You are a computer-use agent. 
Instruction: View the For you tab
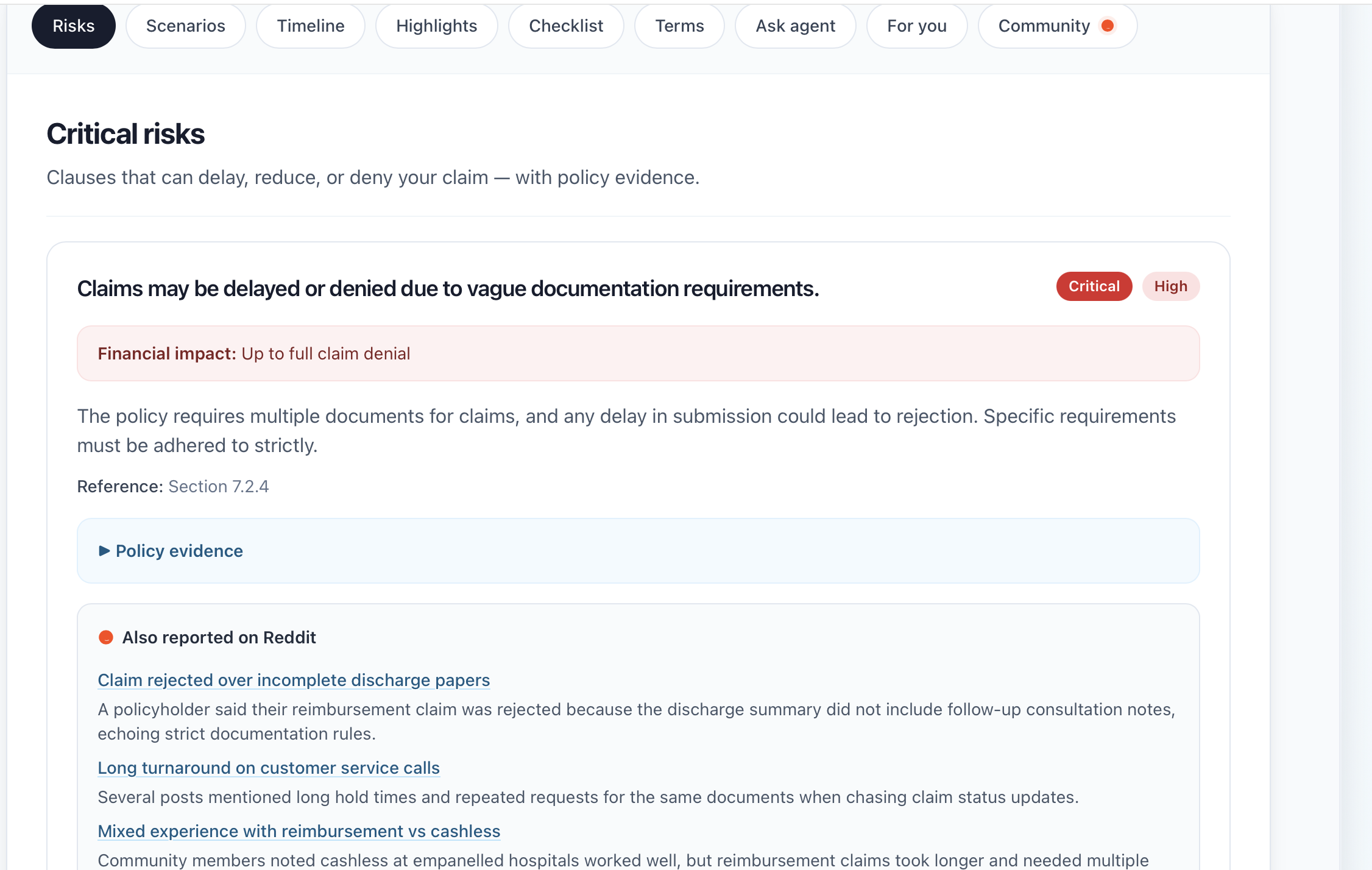coord(916,26)
